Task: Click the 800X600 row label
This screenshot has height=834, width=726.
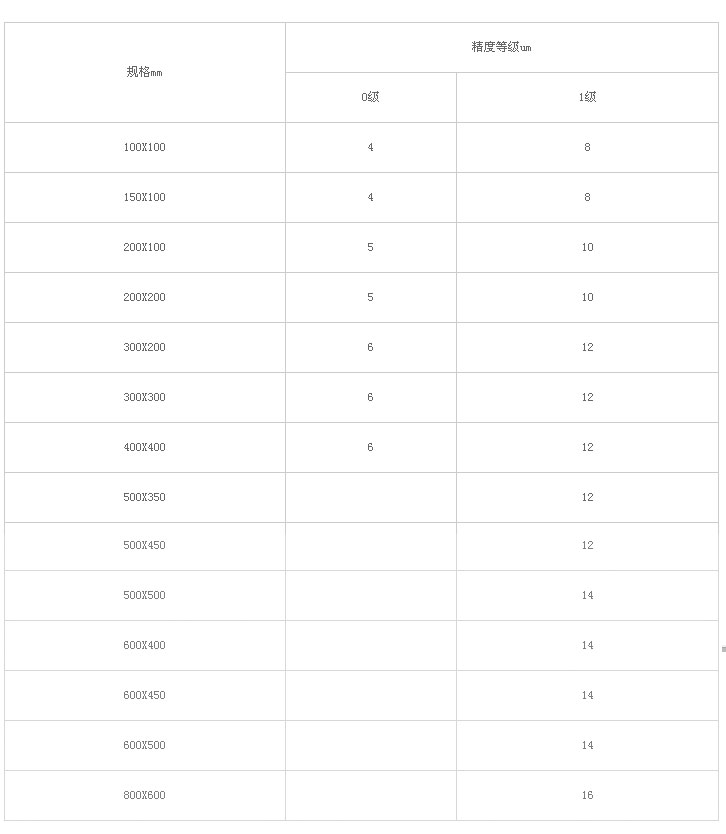Action: click(x=145, y=796)
